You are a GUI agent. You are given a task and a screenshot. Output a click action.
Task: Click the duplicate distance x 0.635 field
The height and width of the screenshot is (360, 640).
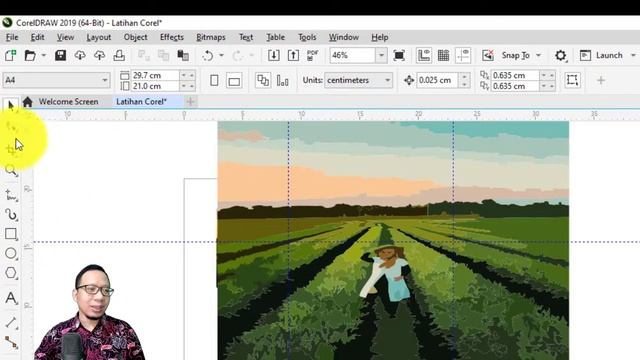516,75
